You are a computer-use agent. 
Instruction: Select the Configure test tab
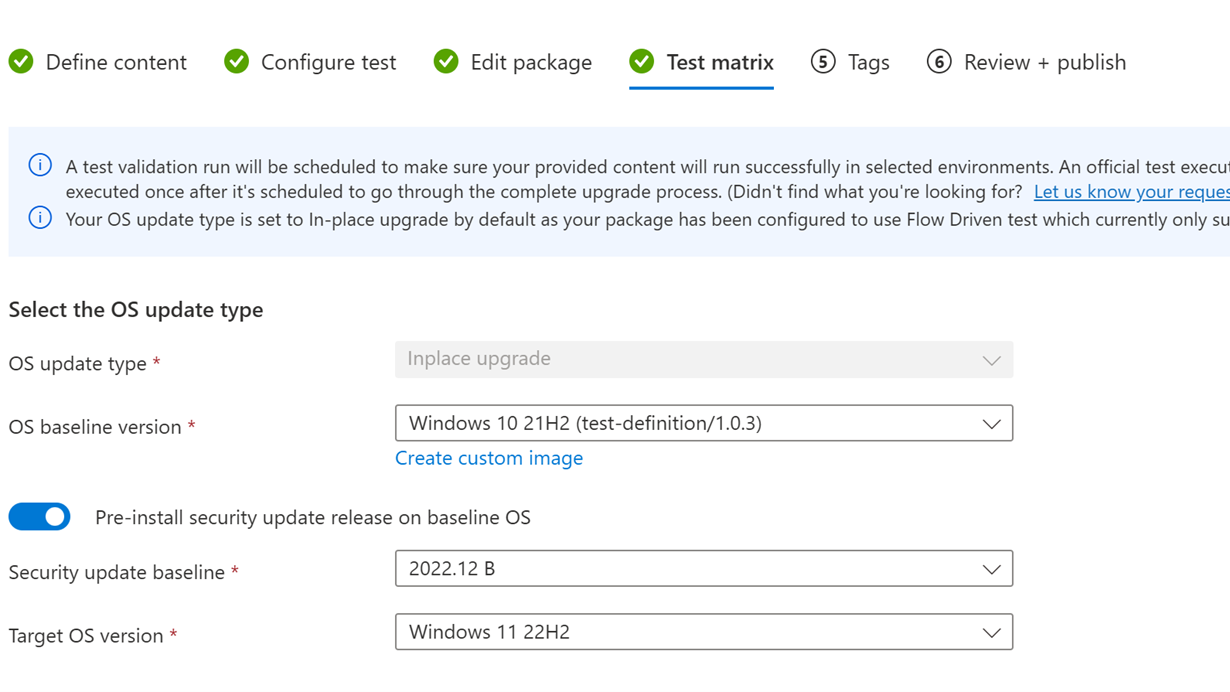pos(328,62)
